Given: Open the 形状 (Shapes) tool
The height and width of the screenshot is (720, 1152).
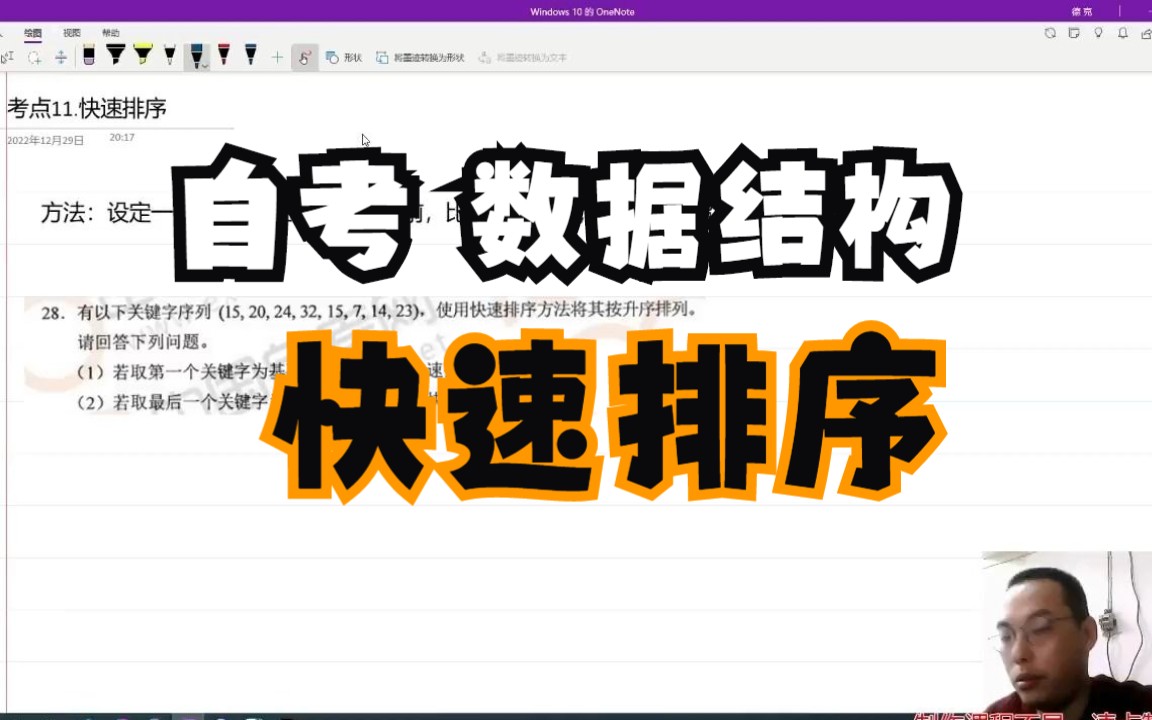Looking at the screenshot, I should tap(347, 57).
